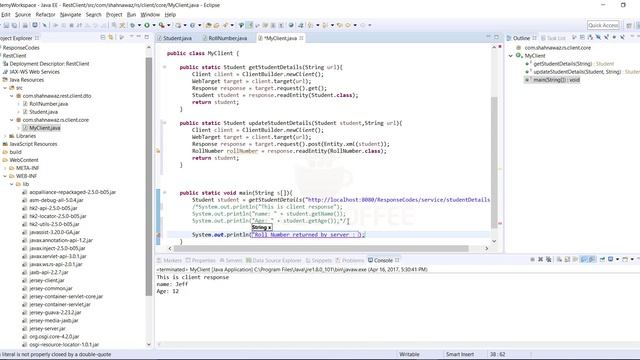
Task: Open the Edit menu
Action: pyautogui.click(x=6, y=15)
